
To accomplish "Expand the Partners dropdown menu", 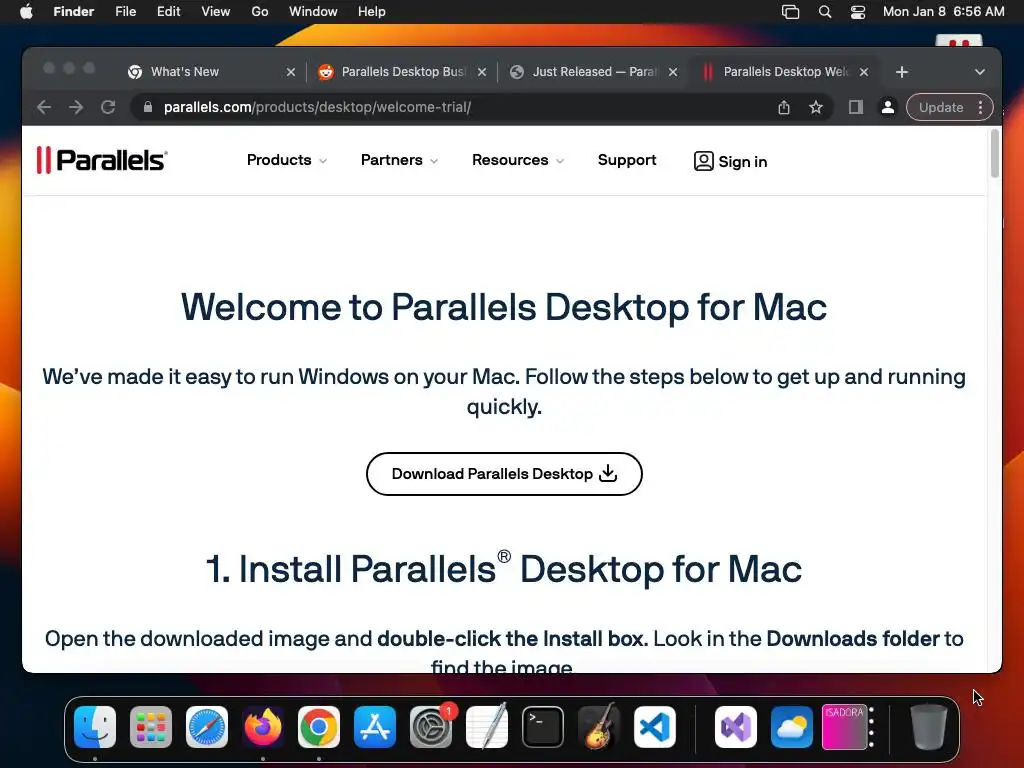I will click(399, 160).
